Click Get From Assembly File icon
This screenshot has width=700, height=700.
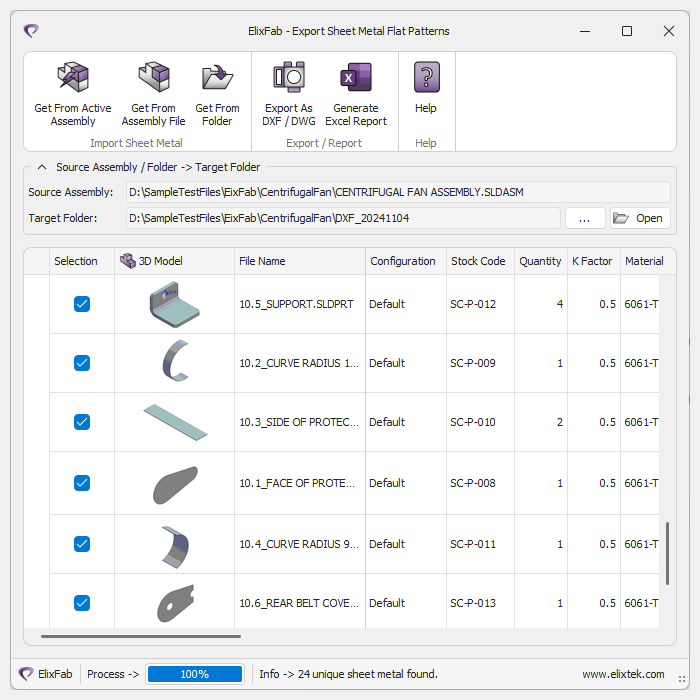(154, 77)
